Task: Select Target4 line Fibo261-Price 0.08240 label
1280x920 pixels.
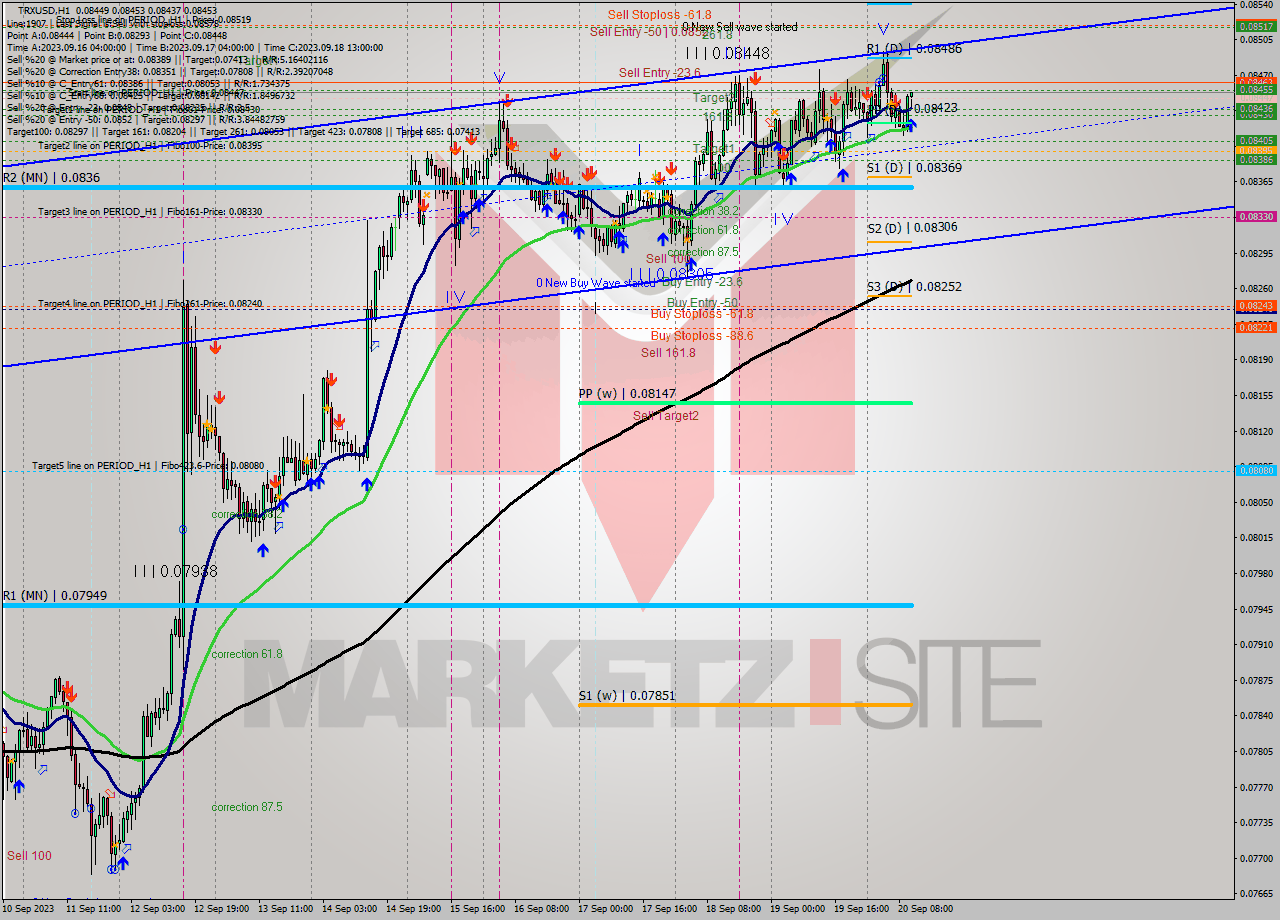Action: coord(150,303)
